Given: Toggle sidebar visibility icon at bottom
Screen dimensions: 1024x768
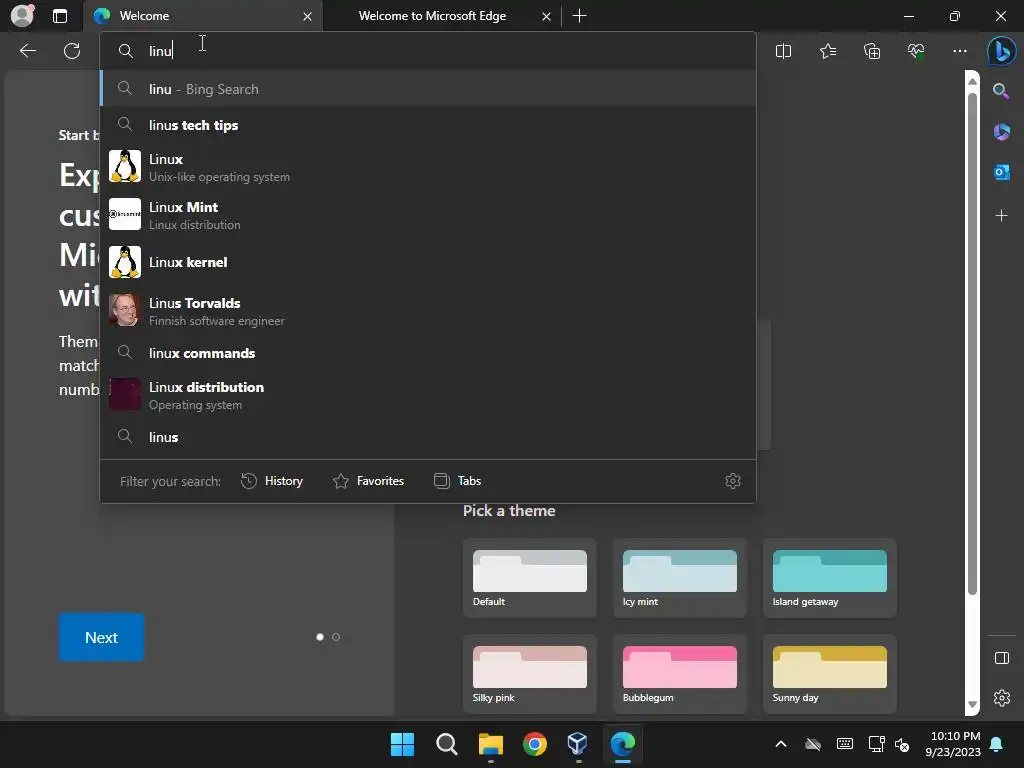Looking at the screenshot, I should coord(1001,658).
